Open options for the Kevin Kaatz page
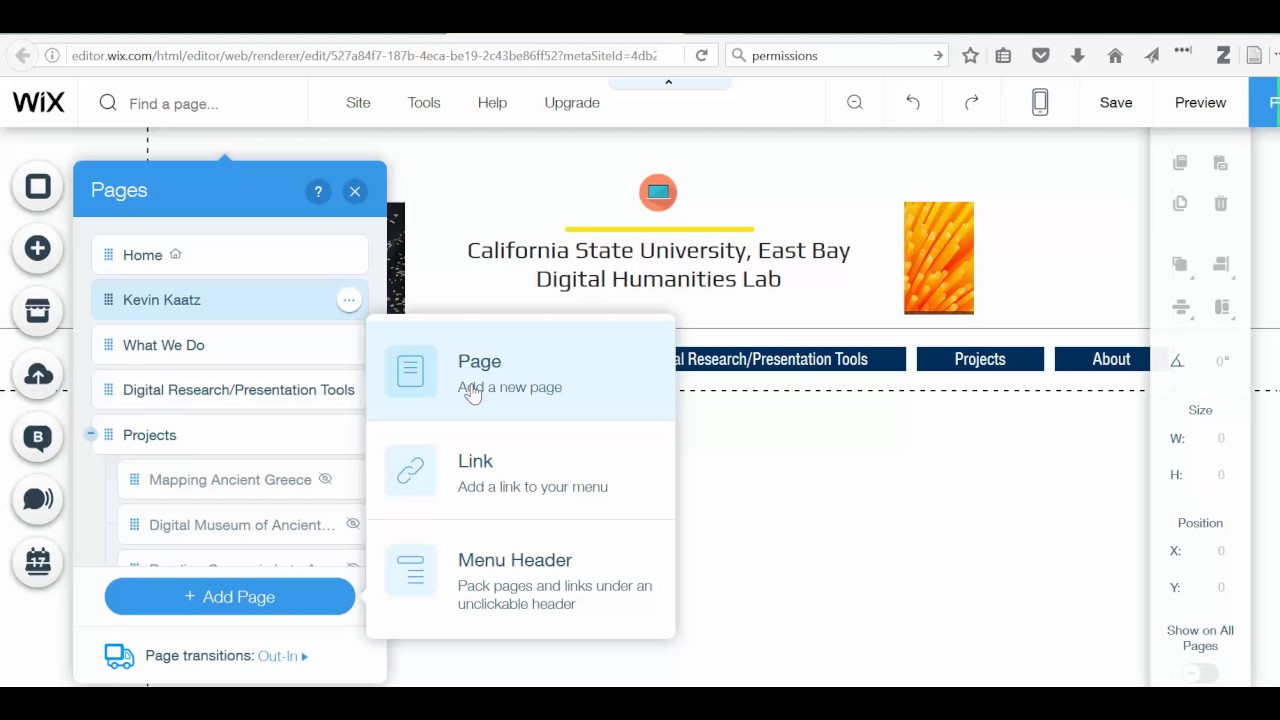This screenshot has width=1280, height=720. (x=348, y=299)
